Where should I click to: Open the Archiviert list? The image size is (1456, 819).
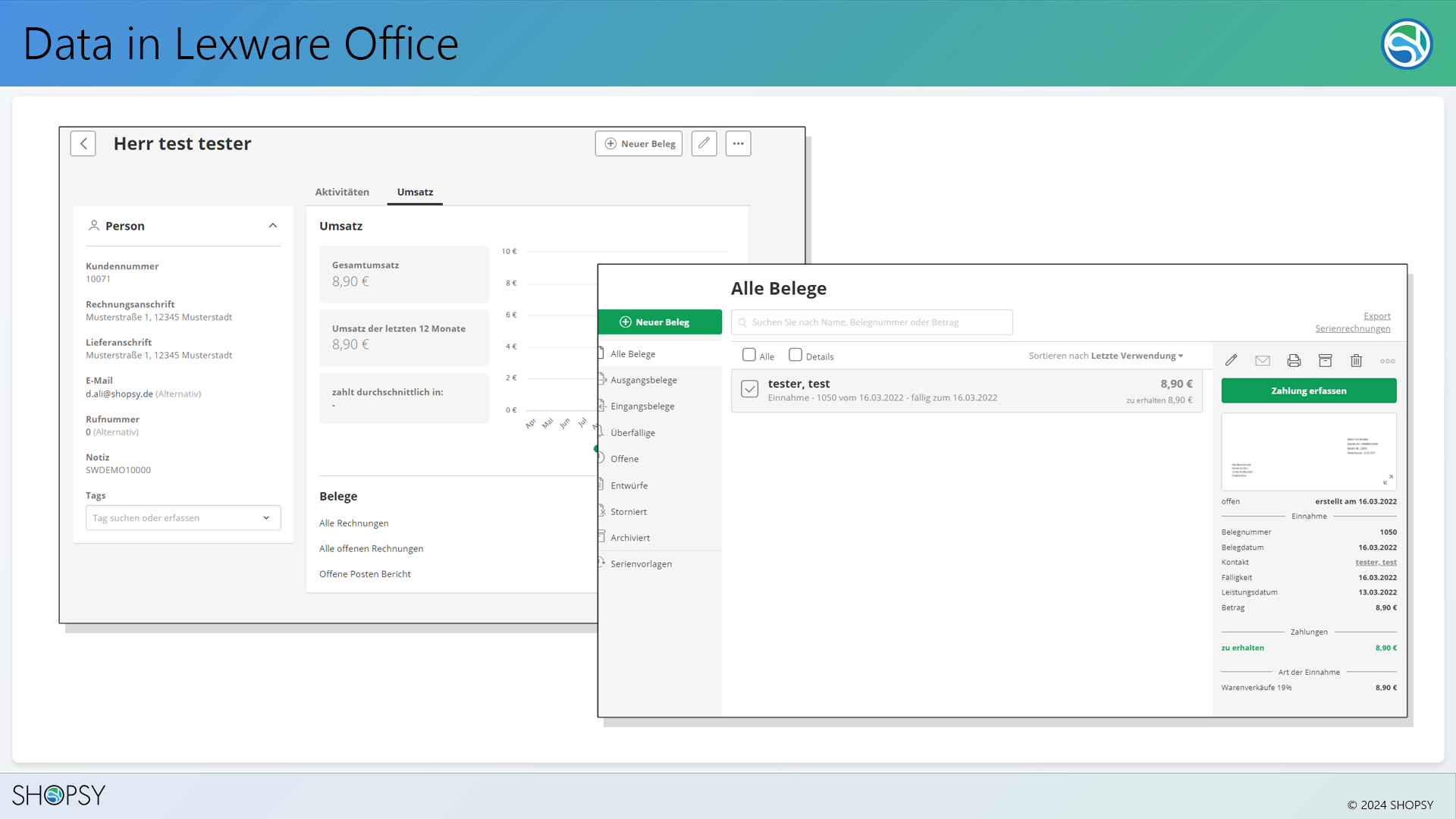630,538
